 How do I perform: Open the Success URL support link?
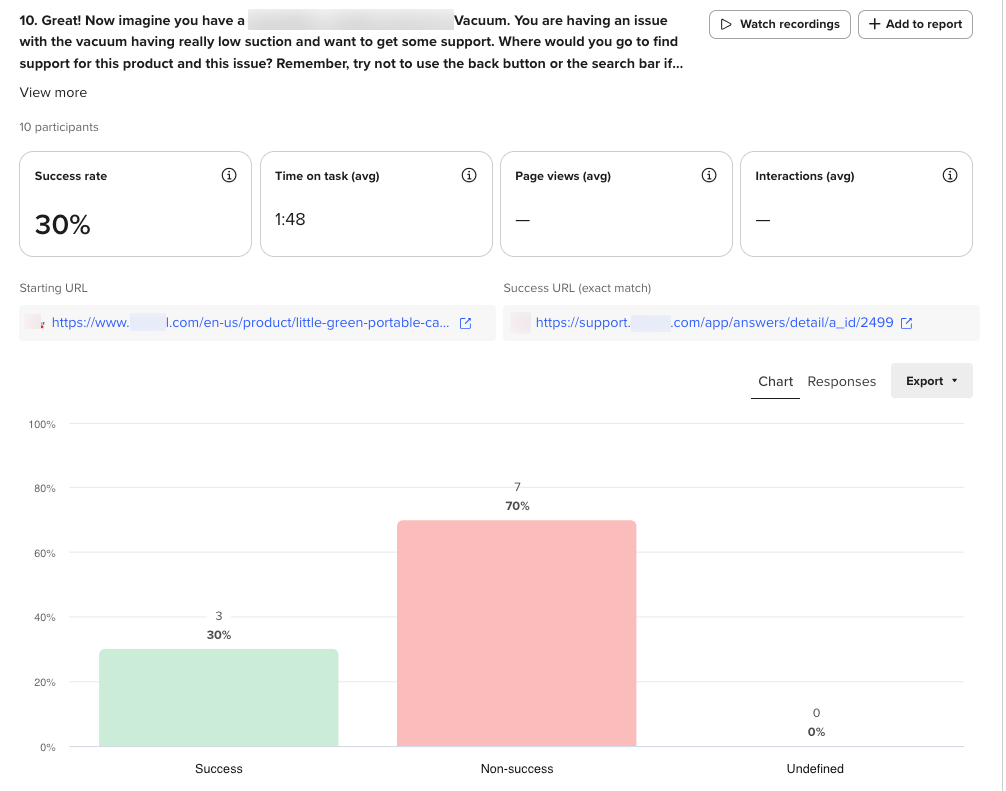click(x=714, y=323)
